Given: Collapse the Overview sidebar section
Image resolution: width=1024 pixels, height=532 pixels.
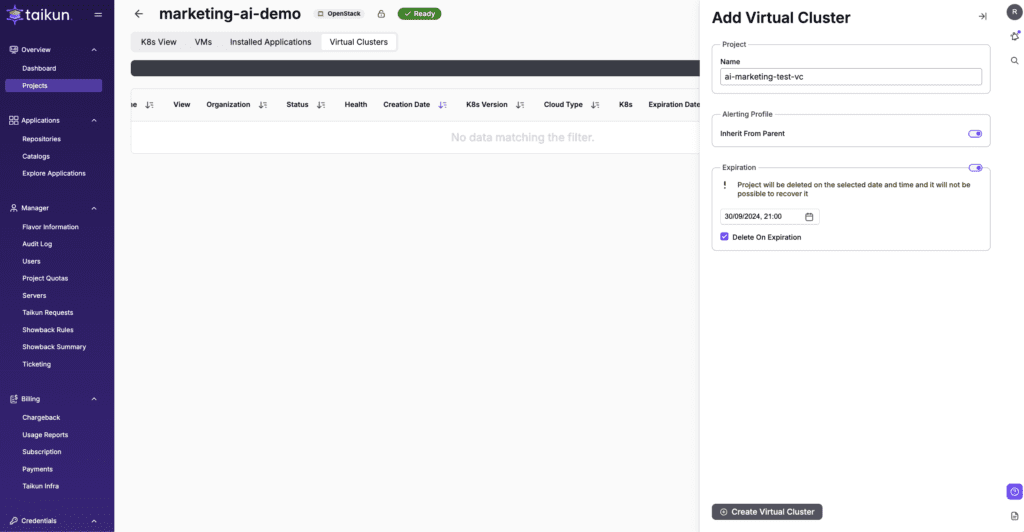Looking at the screenshot, I should 94,50.
